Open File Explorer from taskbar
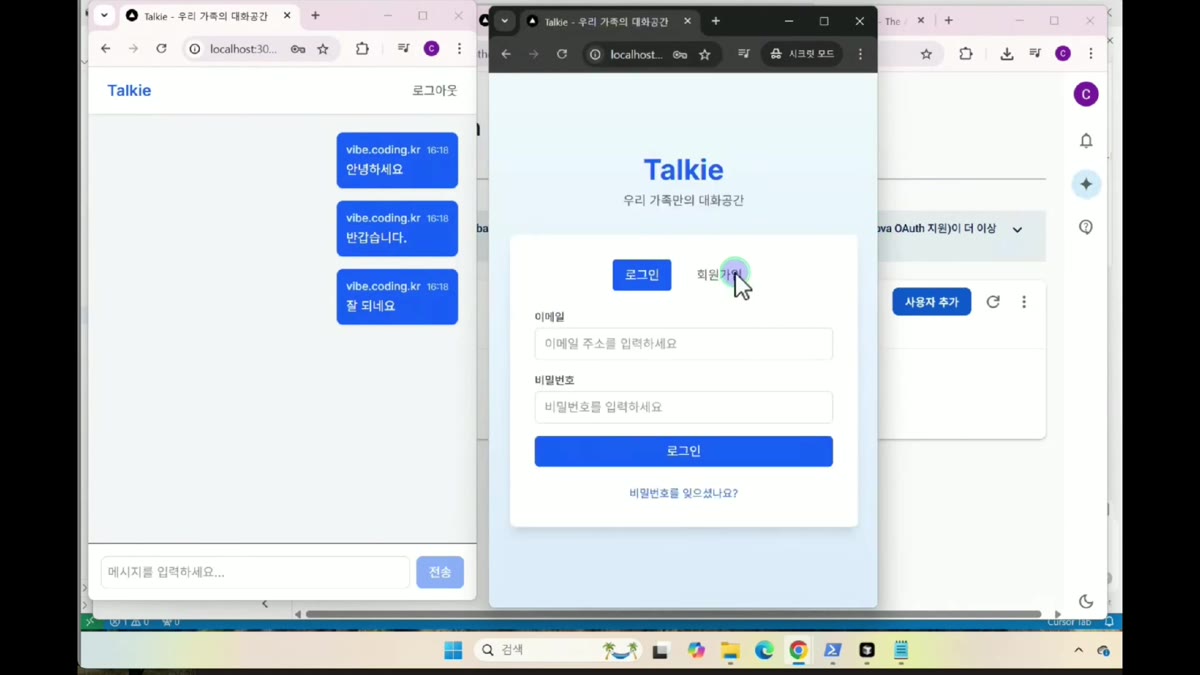The image size is (1200, 675). pyautogui.click(x=730, y=650)
